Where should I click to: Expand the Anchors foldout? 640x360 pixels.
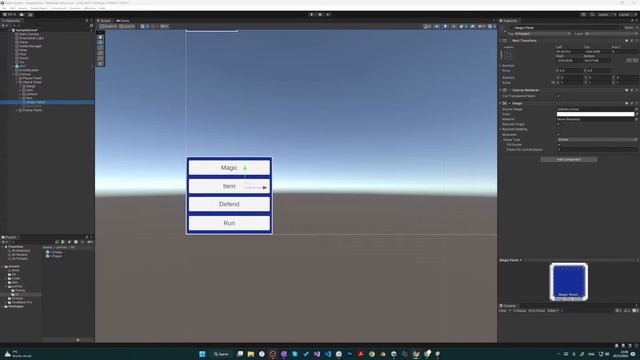click(x=501, y=66)
